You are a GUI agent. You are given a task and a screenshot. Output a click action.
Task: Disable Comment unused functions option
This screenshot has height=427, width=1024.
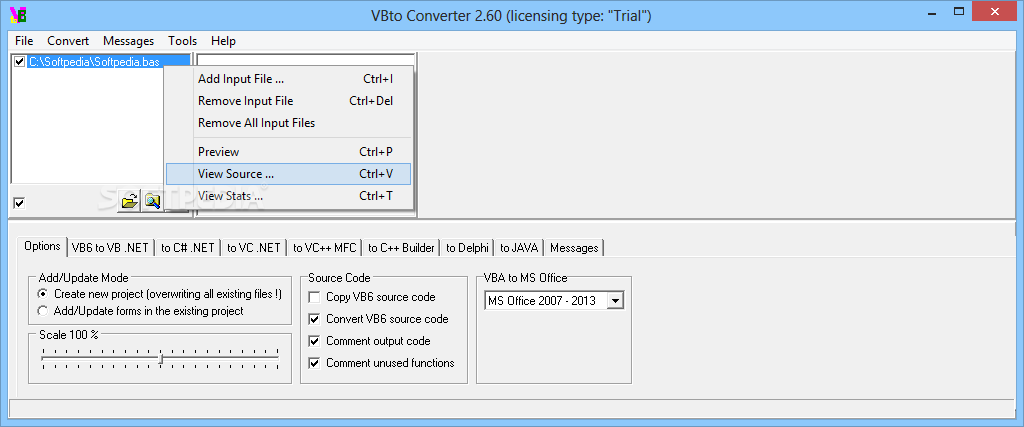coord(314,363)
